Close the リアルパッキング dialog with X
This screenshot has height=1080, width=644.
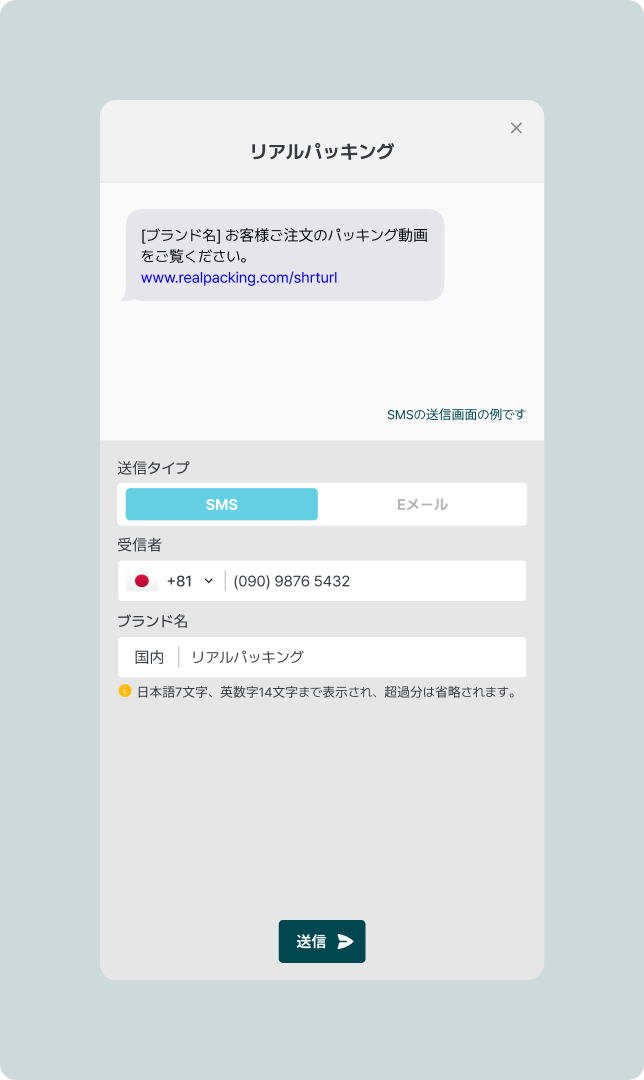click(516, 128)
